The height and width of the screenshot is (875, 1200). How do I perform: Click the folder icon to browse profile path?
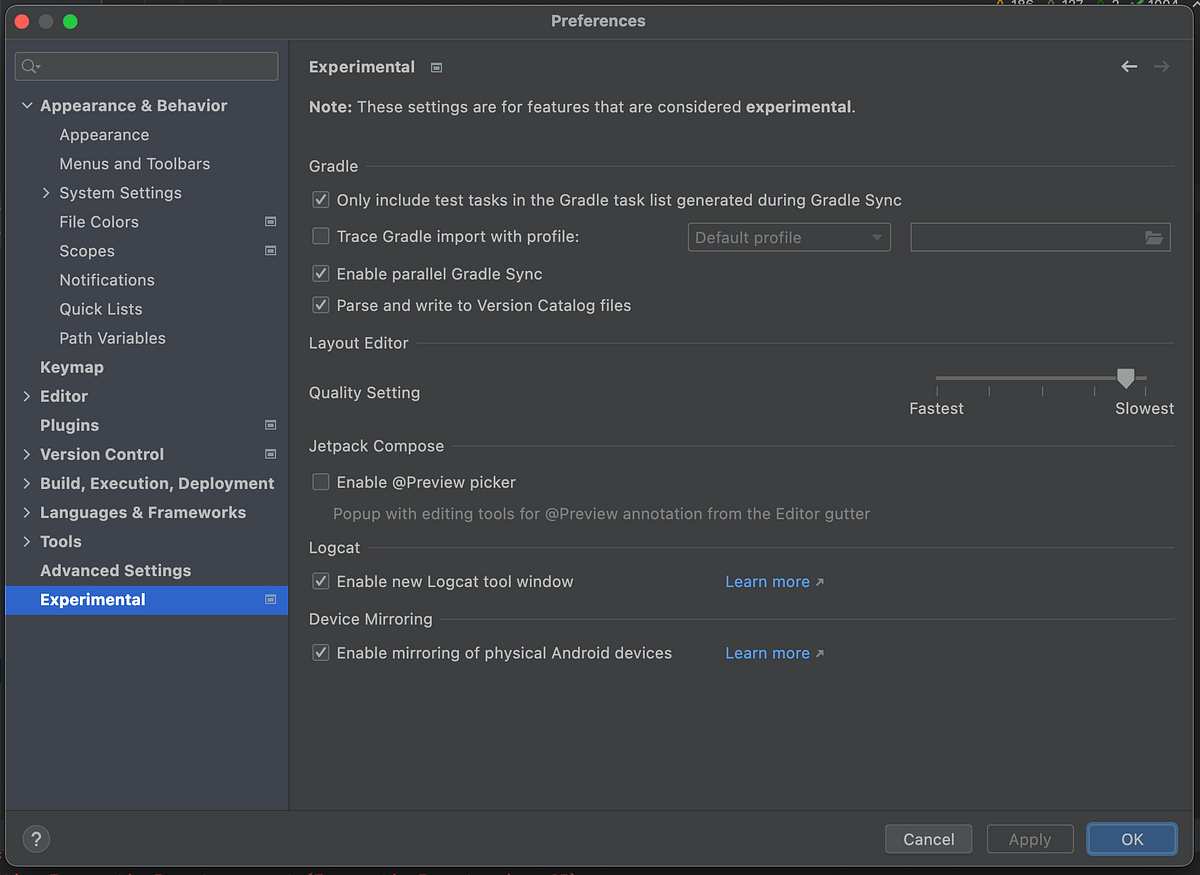pos(1154,237)
